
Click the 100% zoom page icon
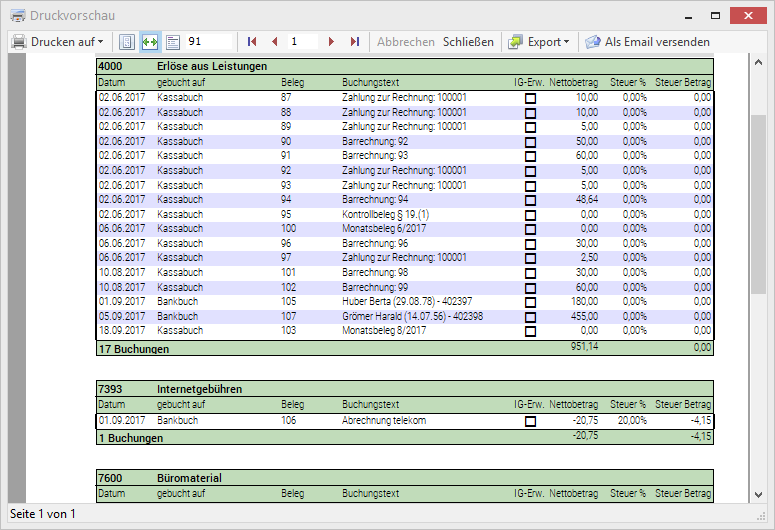171,42
